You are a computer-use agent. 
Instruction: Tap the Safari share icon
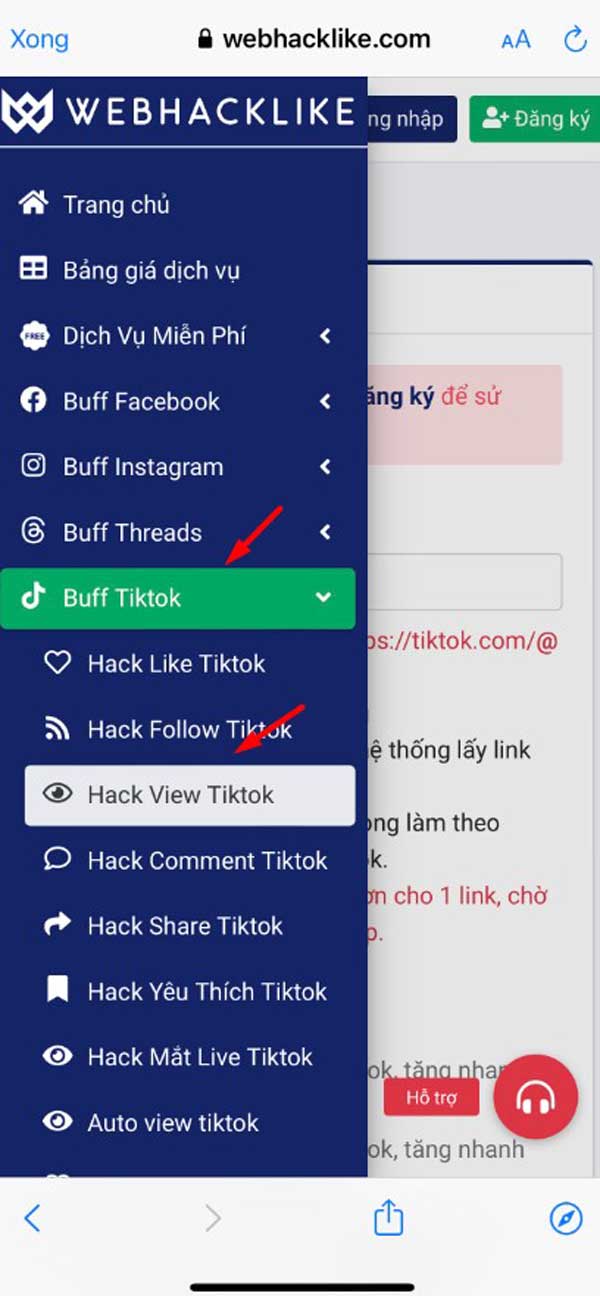pyautogui.click(x=388, y=1216)
